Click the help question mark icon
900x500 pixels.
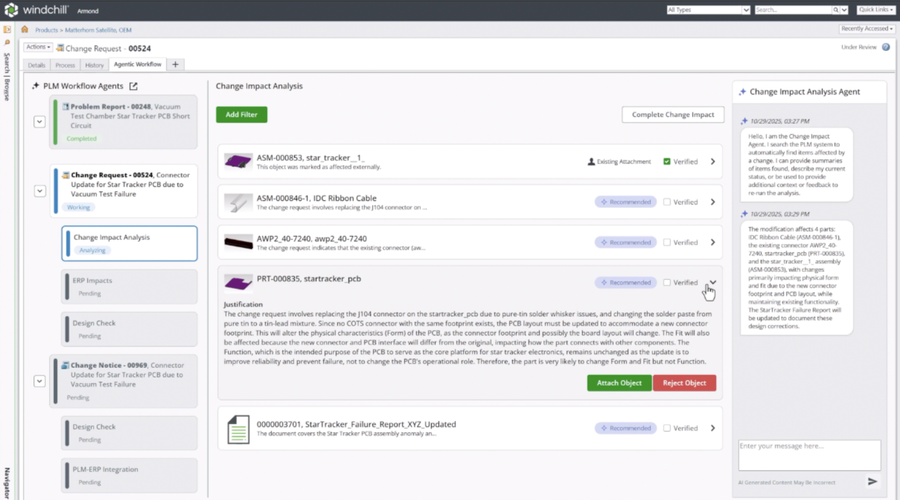point(886,47)
